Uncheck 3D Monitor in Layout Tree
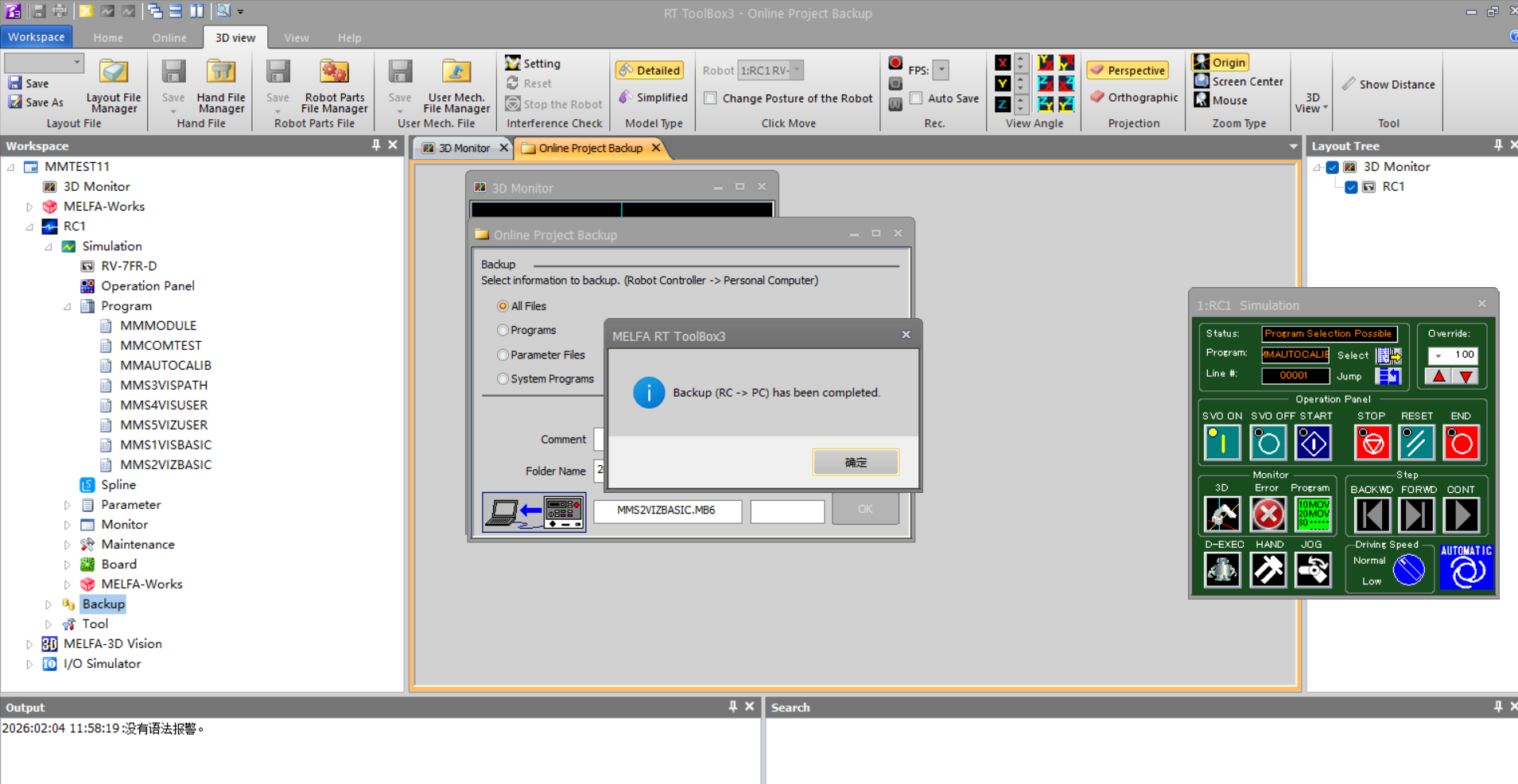The height and width of the screenshot is (784, 1518). tap(1333, 167)
